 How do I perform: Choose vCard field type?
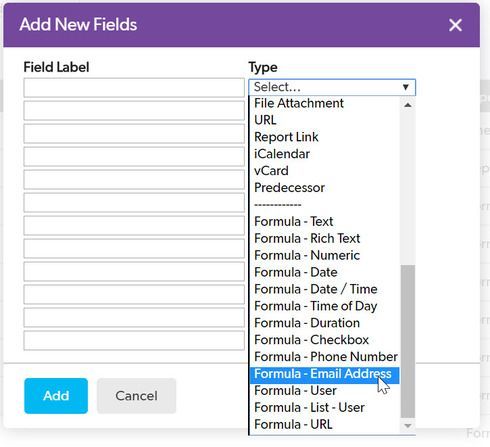[271, 171]
